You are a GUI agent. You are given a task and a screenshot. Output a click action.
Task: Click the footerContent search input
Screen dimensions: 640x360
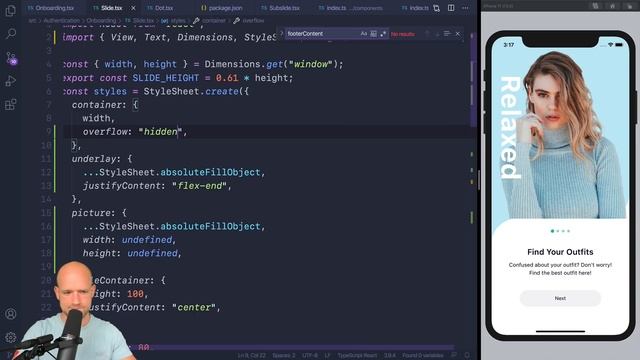pyautogui.click(x=322, y=34)
